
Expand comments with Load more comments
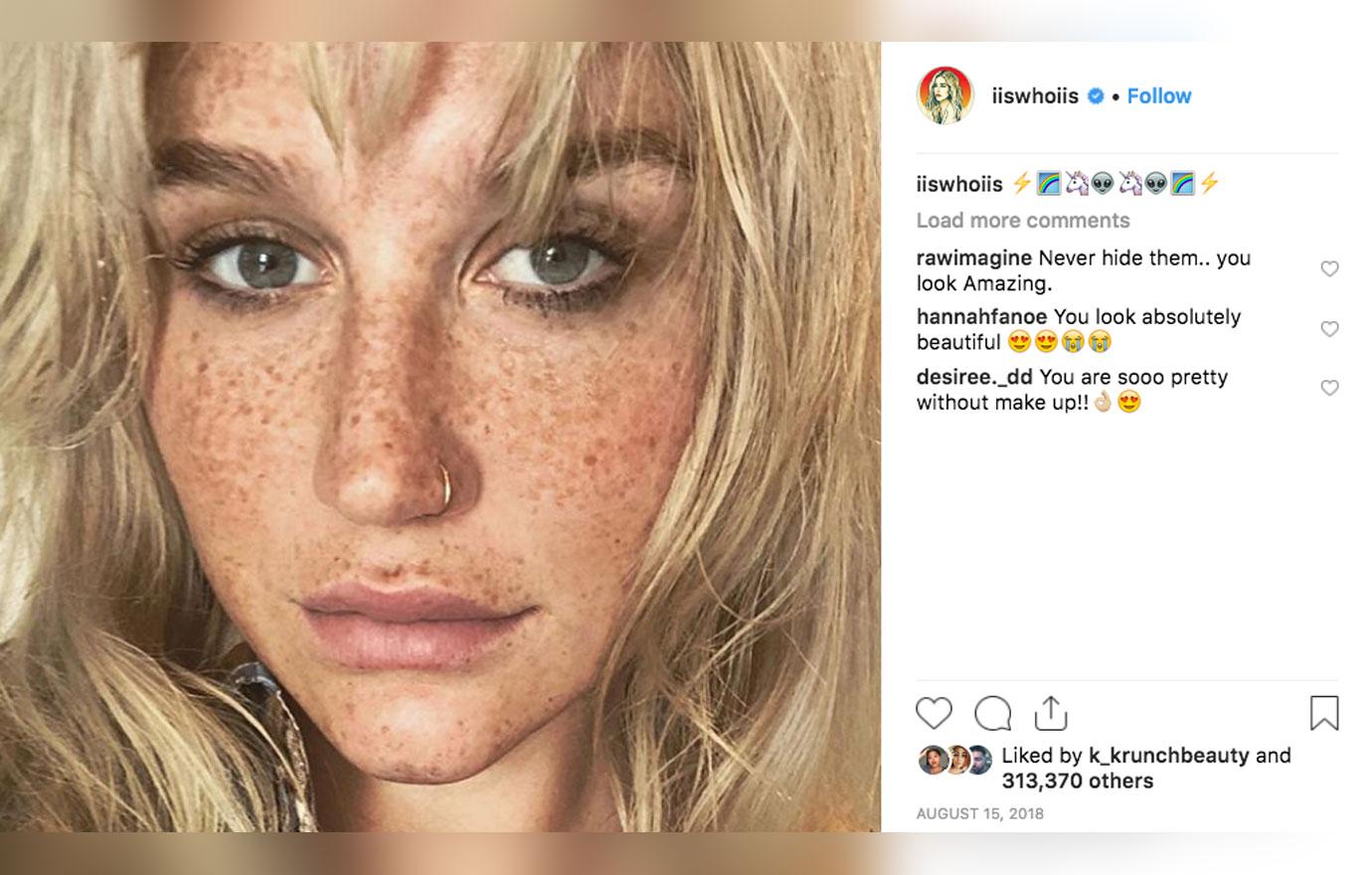point(1022,220)
